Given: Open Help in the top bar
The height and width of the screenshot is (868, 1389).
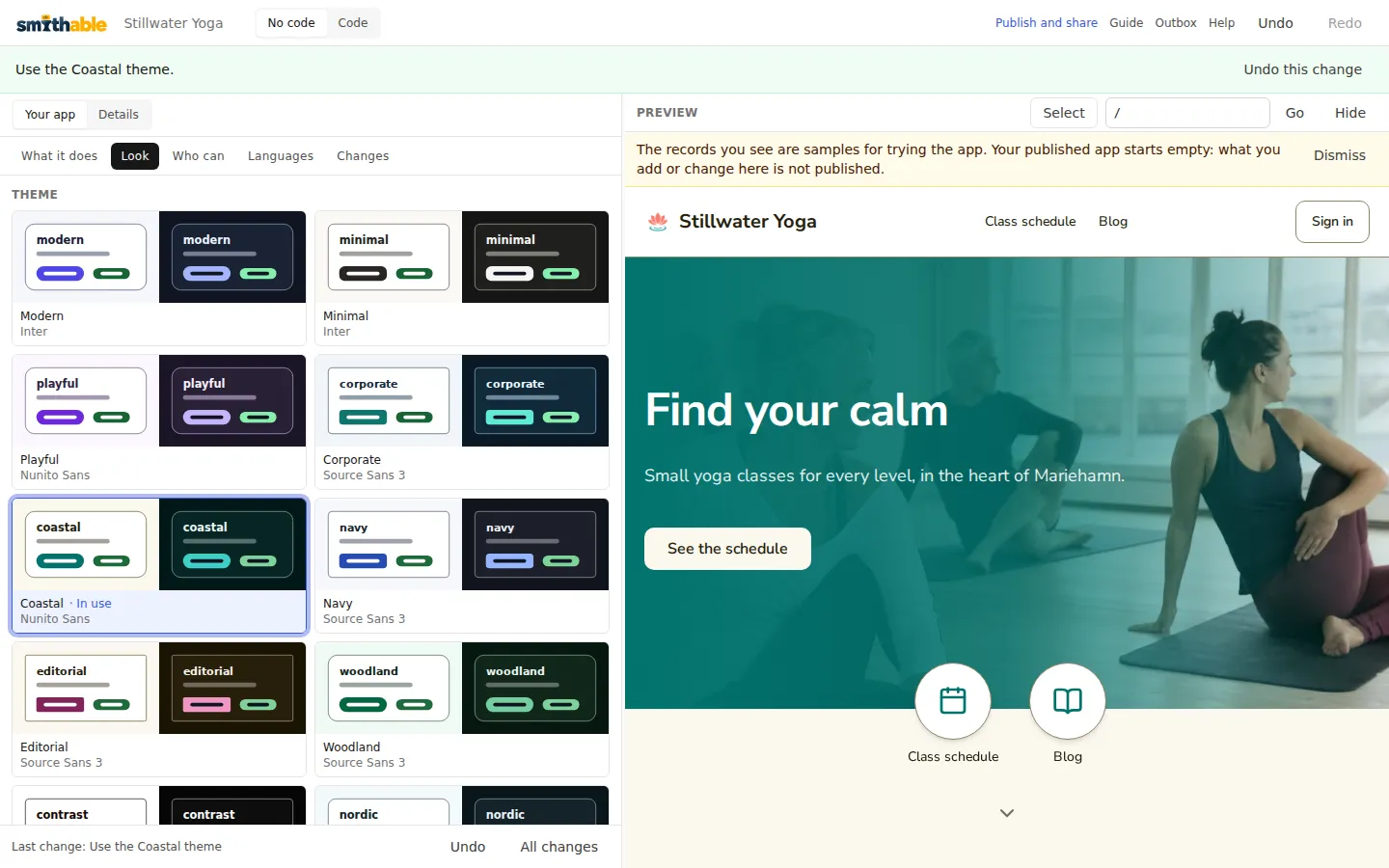Looking at the screenshot, I should point(1222,23).
